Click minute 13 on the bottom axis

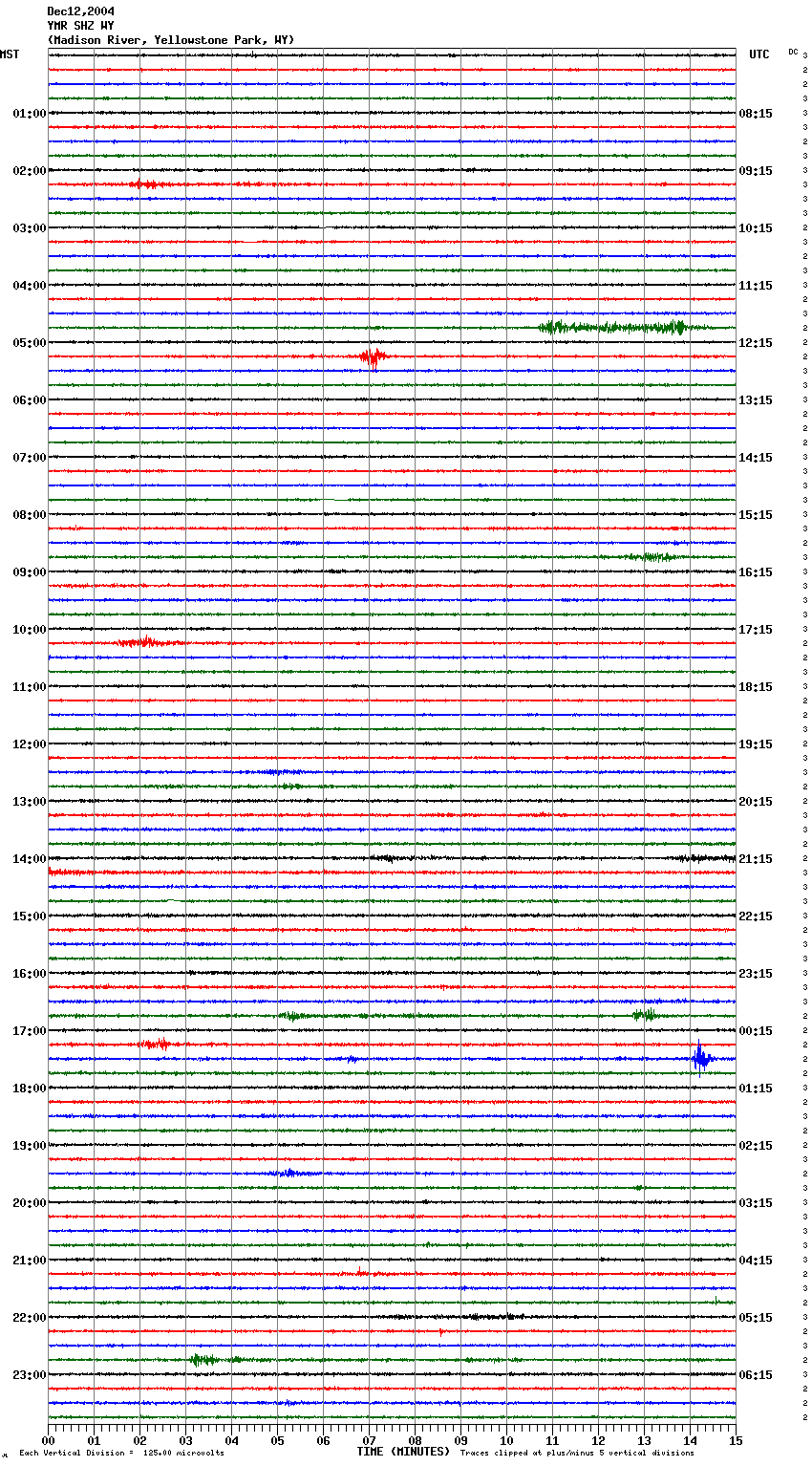pyautogui.click(x=644, y=1440)
